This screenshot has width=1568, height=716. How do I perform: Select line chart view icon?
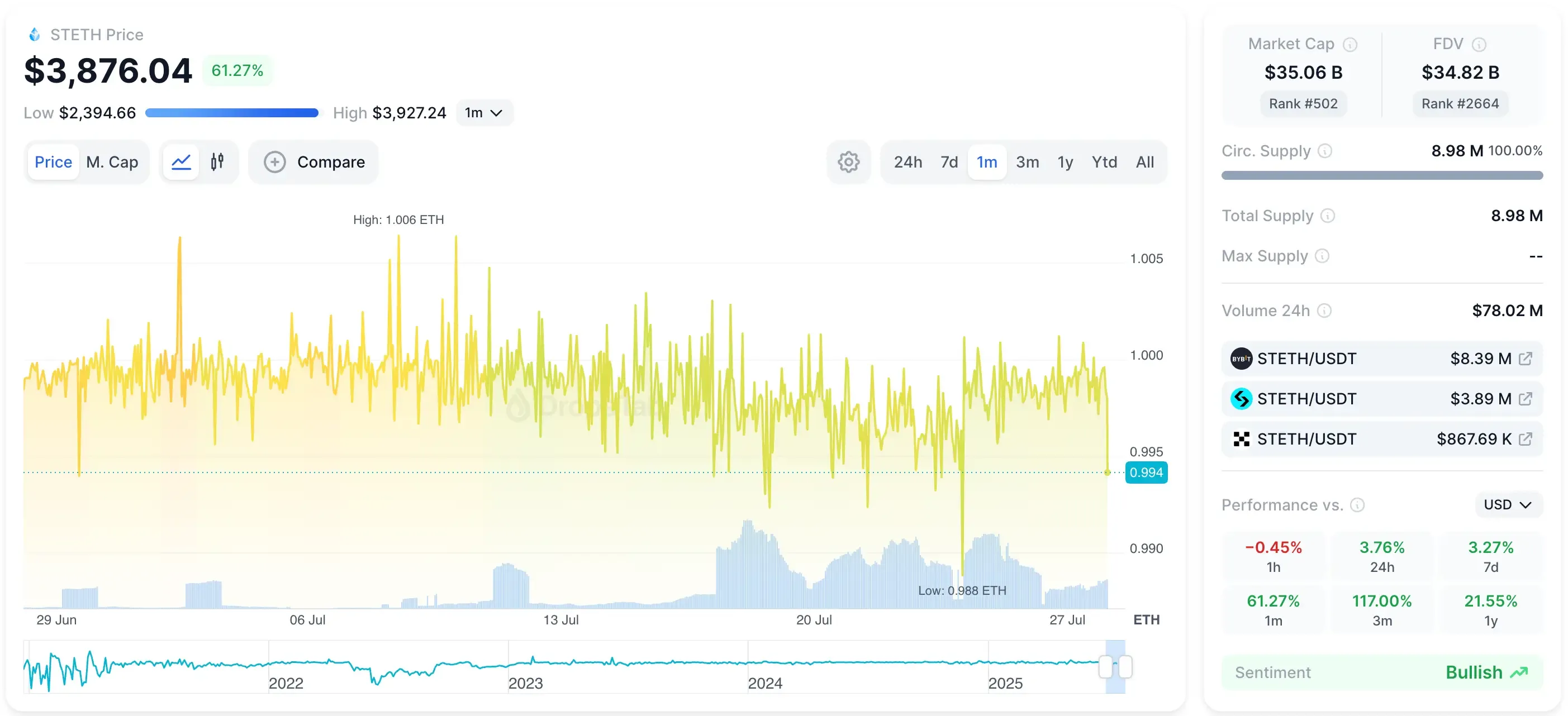pyautogui.click(x=182, y=162)
